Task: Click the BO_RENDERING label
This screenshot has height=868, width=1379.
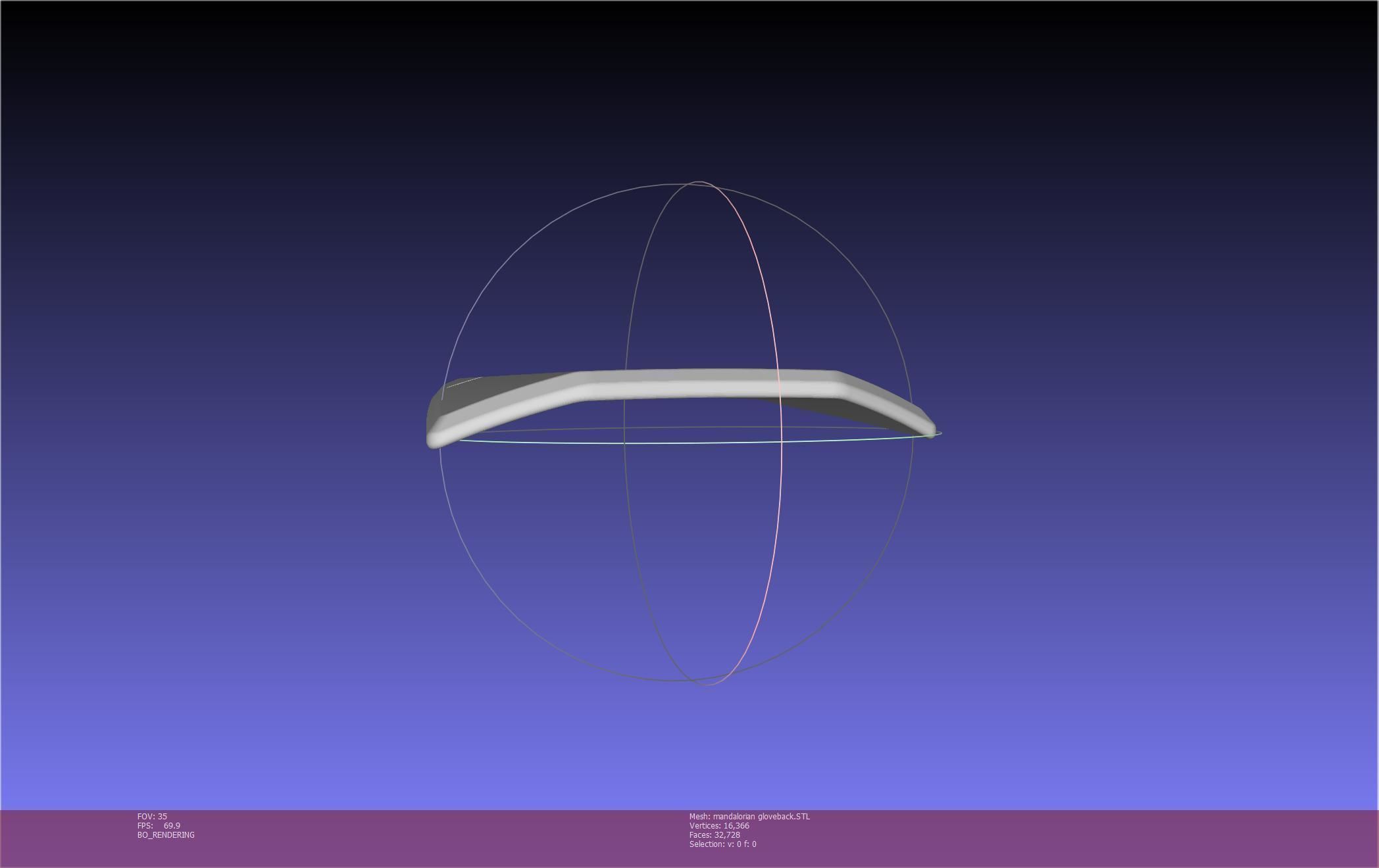Action: (x=166, y=834)
